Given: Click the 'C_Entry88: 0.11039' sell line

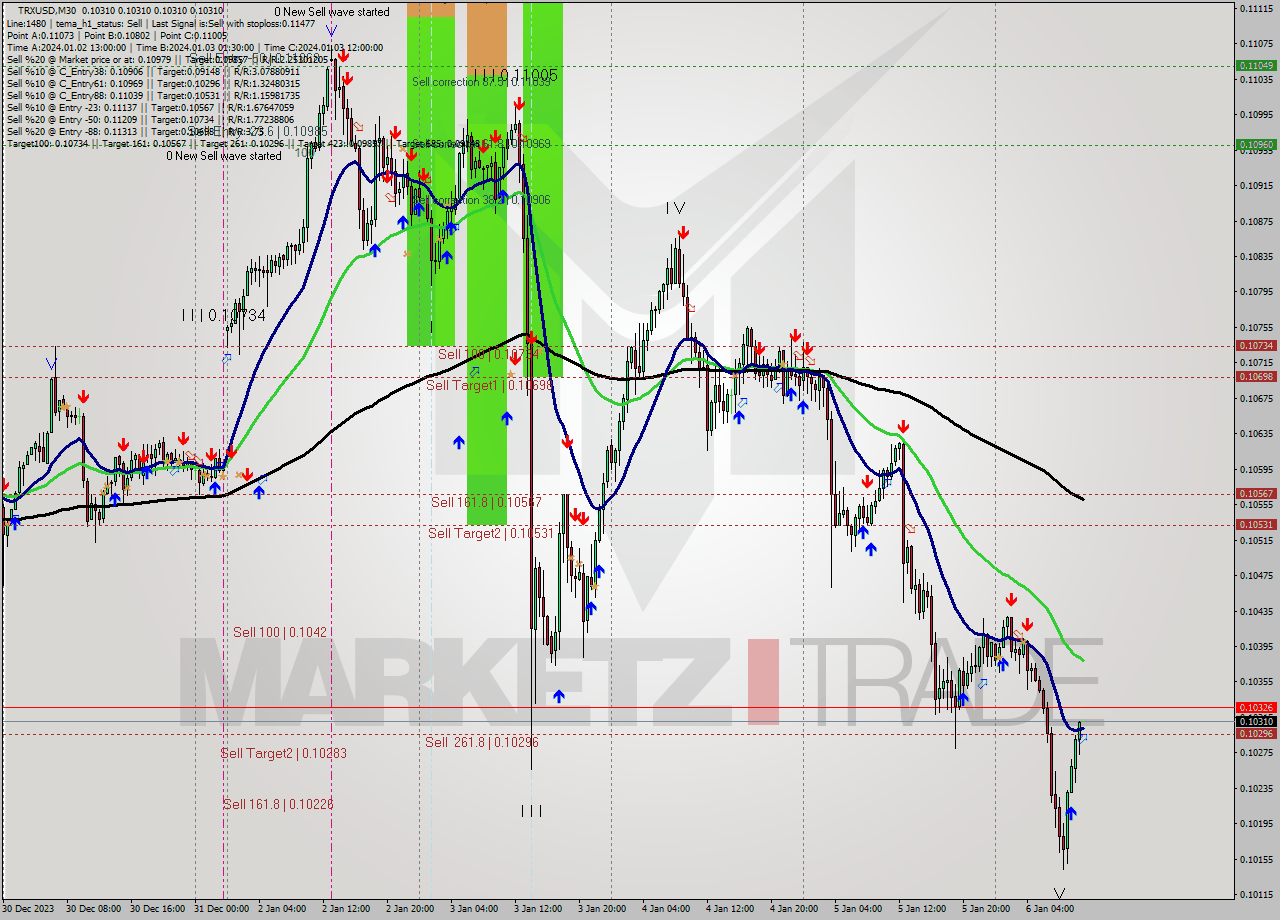Looking at the screenshot, I should point(152,95).
